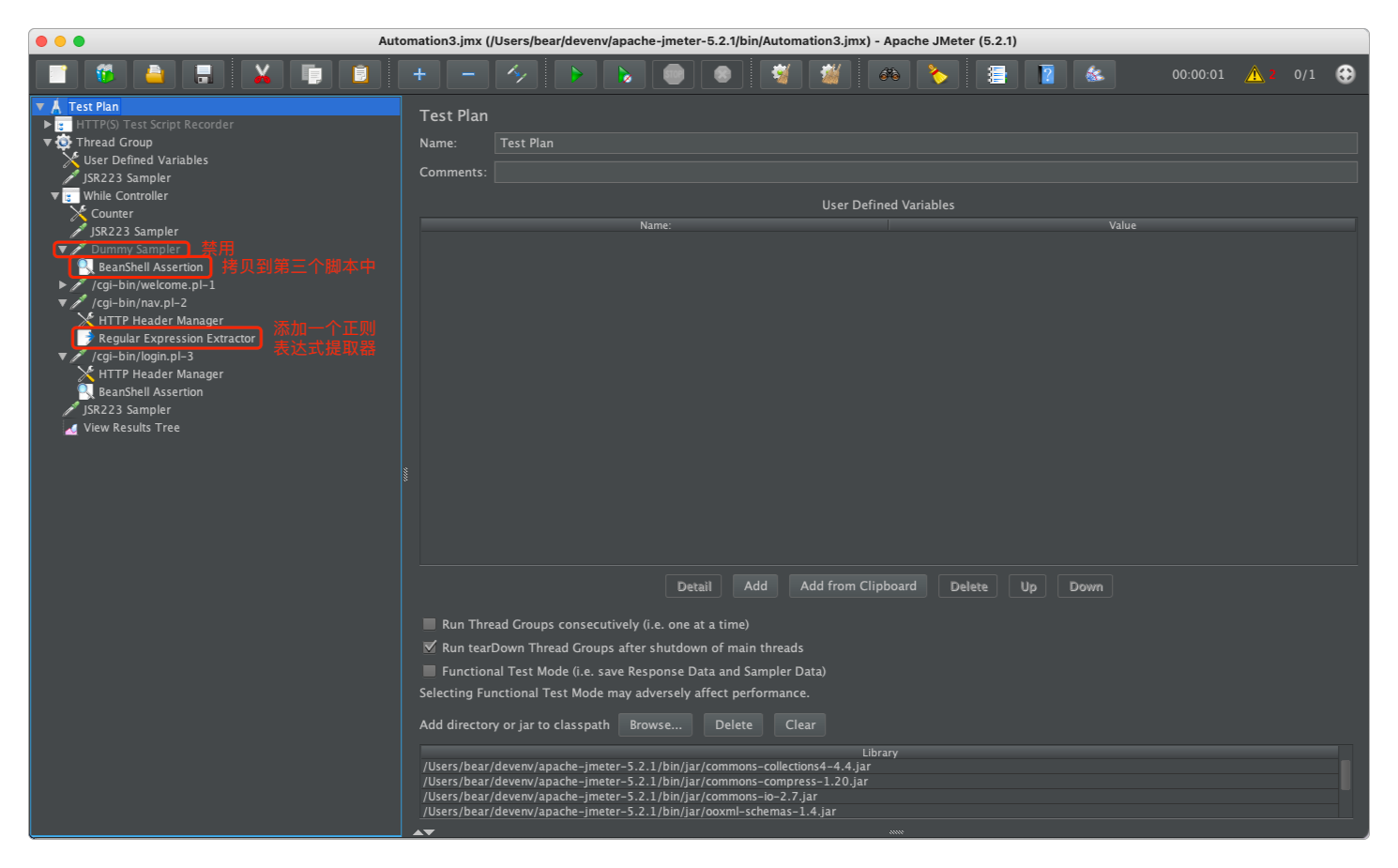Select BeanShell Assertion under login.pl-3
Screen dimensions: 1398x868
point(150,392)
